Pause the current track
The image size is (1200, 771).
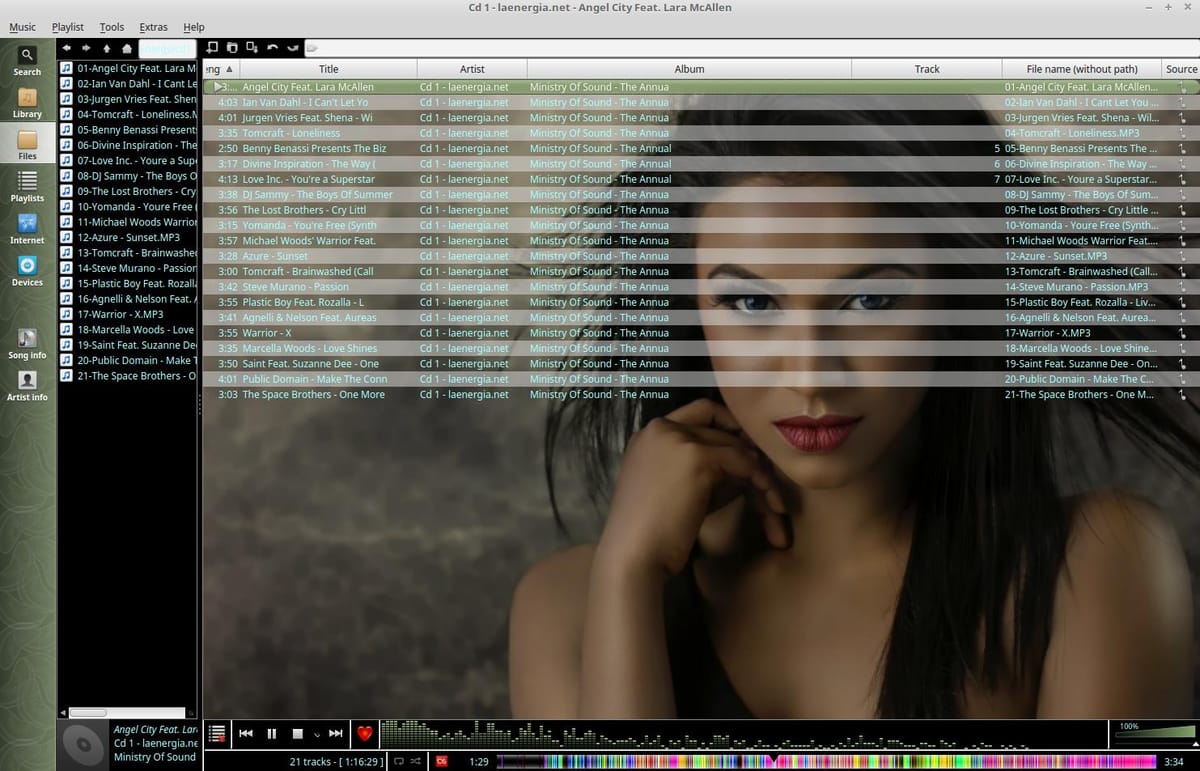pyautogui.click(x=271, y=734)
